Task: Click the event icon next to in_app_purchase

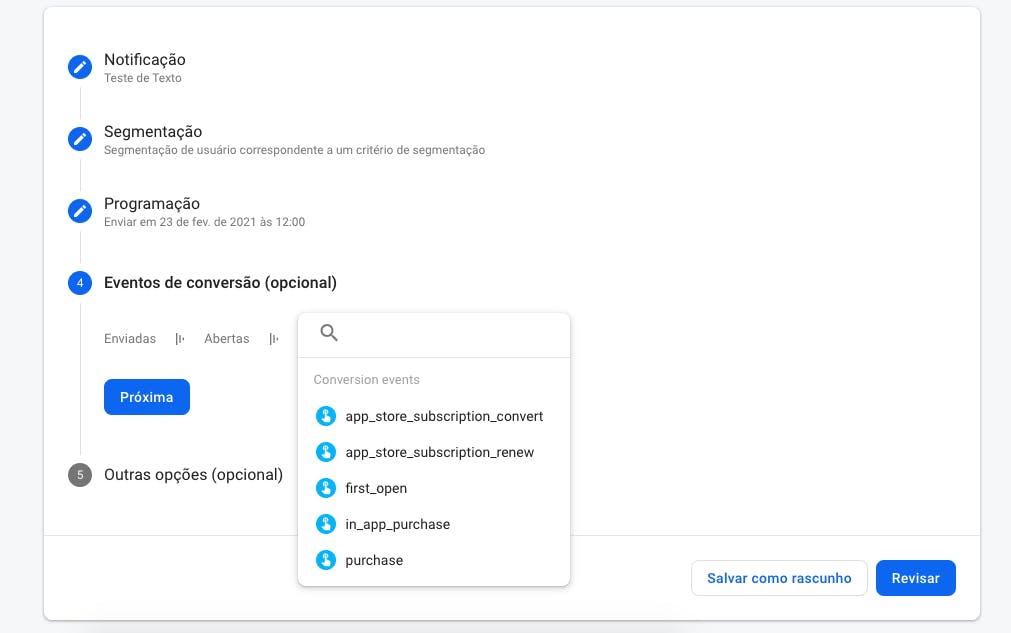Action: click(326, 524)
